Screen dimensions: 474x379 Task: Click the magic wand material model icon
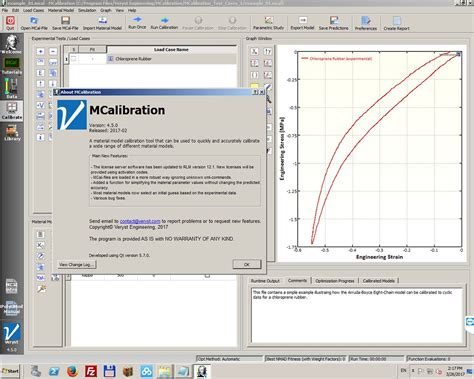(x=41, y=289)
